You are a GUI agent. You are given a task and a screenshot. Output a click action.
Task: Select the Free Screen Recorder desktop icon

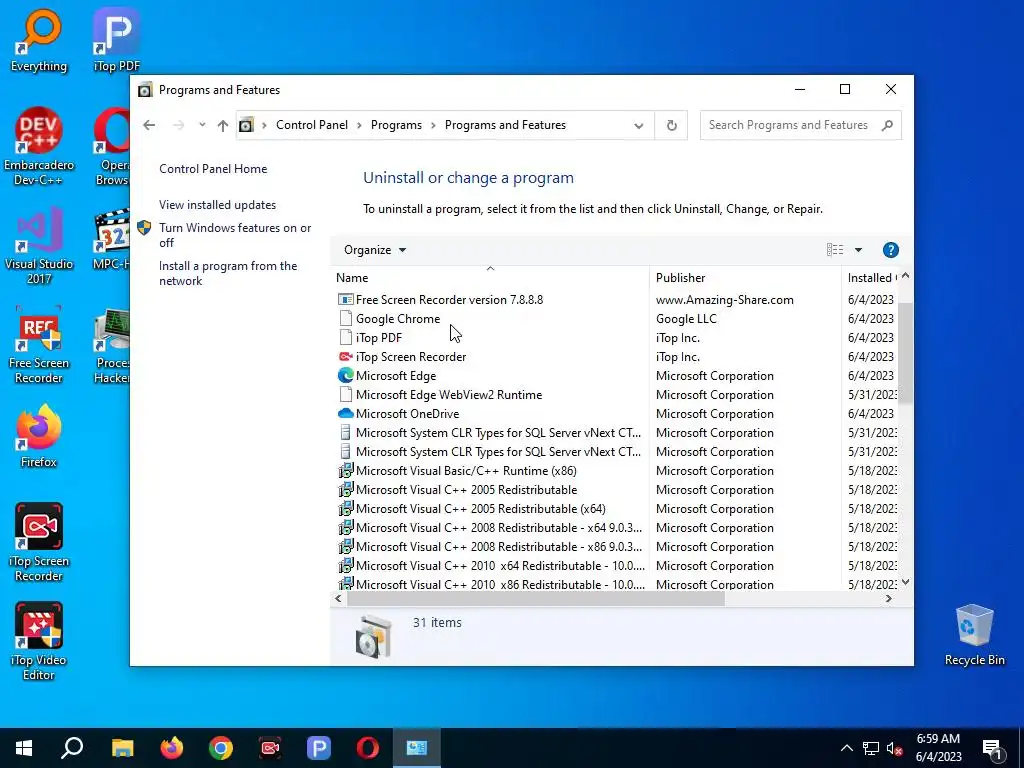[x=39, y=345]
